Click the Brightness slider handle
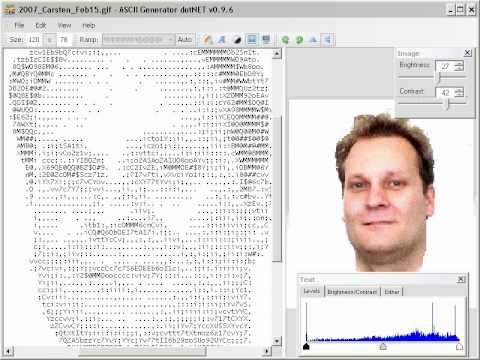 pyautogui.click(x=439, y=77)
